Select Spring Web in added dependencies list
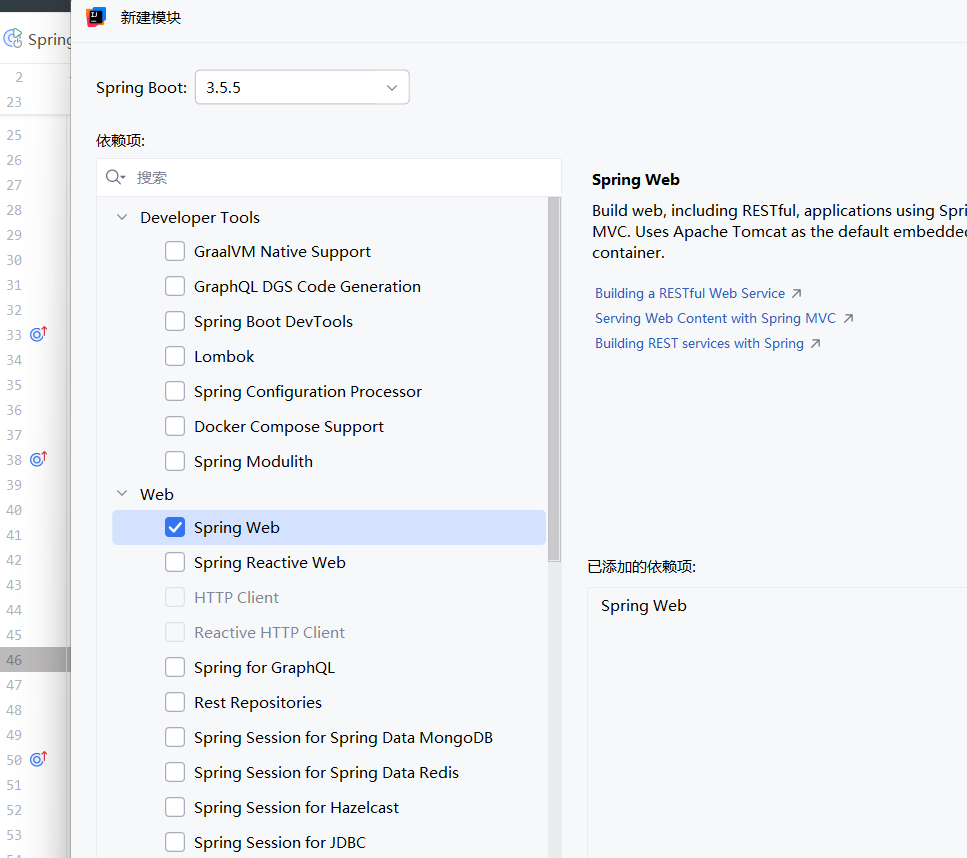The image size is (967, 858). [643, 606]
